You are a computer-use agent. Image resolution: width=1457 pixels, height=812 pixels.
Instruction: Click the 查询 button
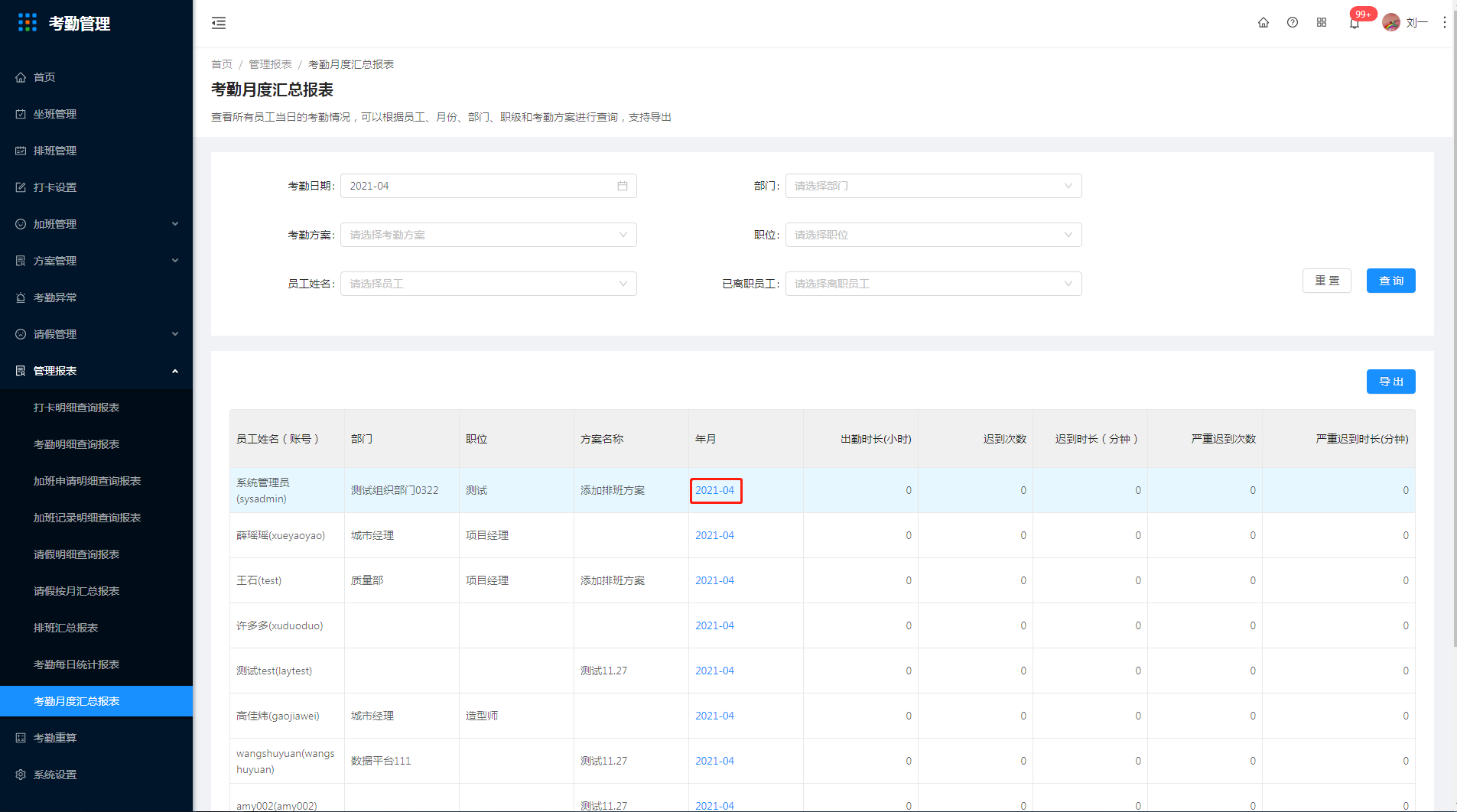[1391, 281]
